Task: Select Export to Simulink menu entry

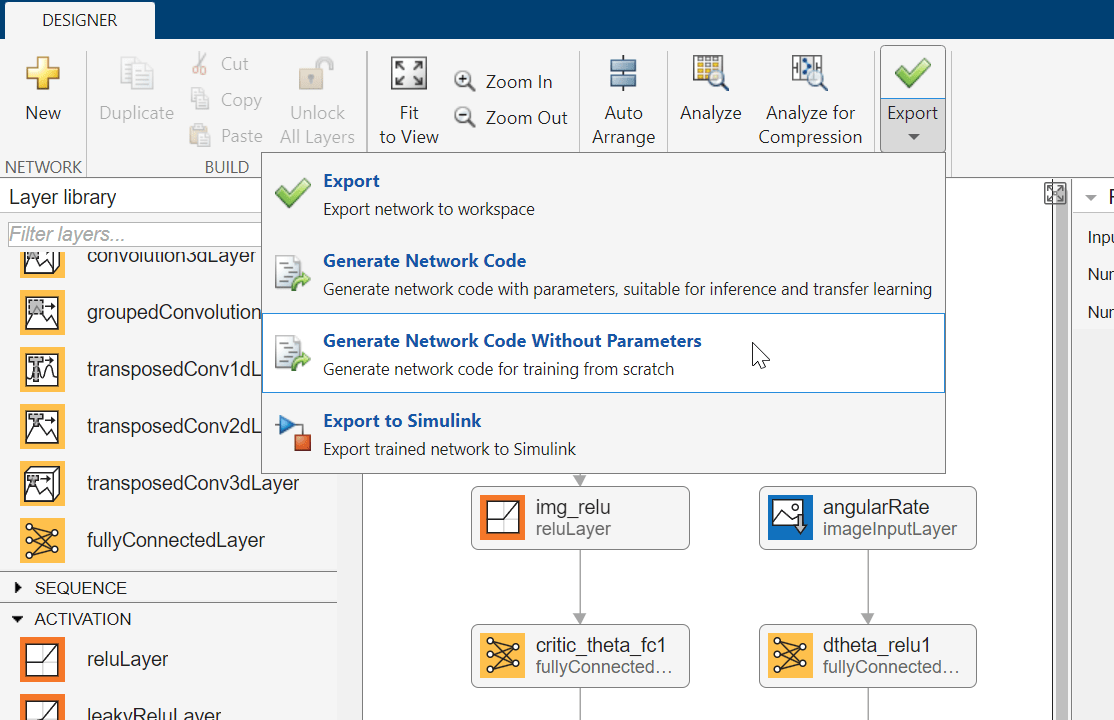Action: click(402, 421)
